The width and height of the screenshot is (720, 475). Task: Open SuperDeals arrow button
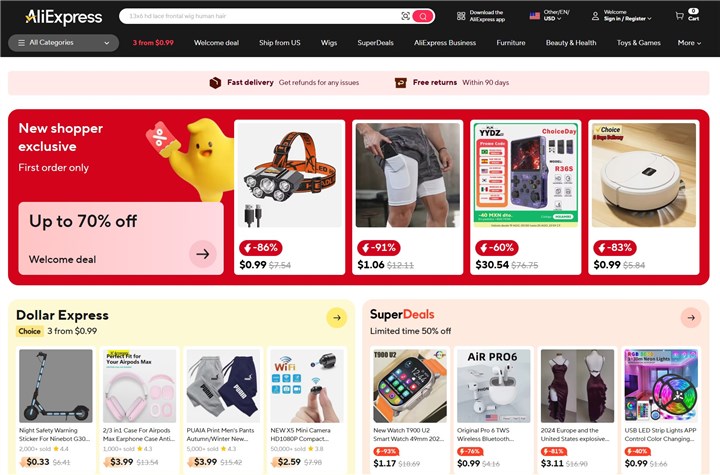coord(691,317)
